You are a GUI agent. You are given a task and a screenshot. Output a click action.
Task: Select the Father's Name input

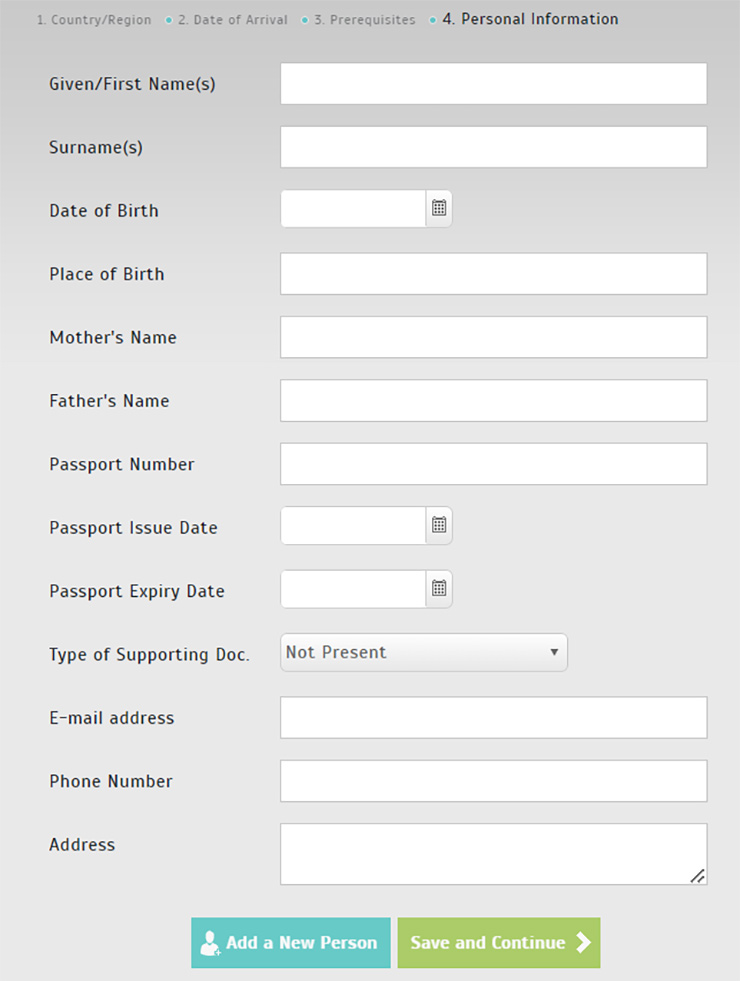click(x=494, y=400)
